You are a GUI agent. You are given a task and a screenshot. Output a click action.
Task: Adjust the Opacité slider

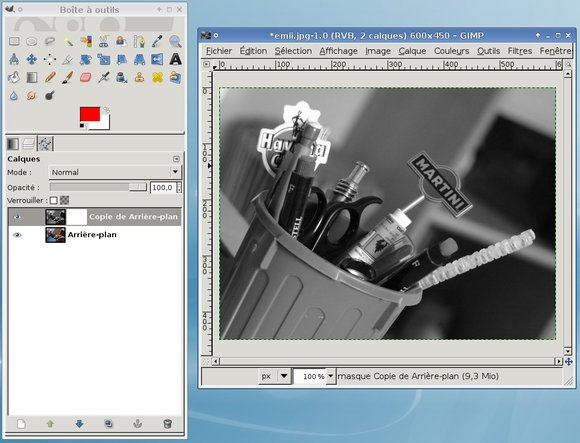pyautogui.click(x=98, y=187)
